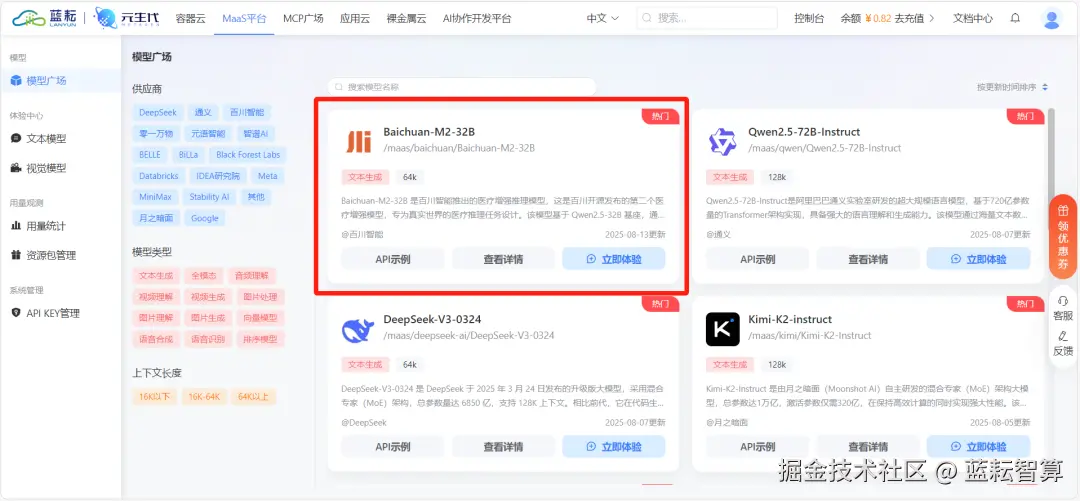1080x501 pixels.
Task: Open notifications bell icon
Action: point(1015,18)
